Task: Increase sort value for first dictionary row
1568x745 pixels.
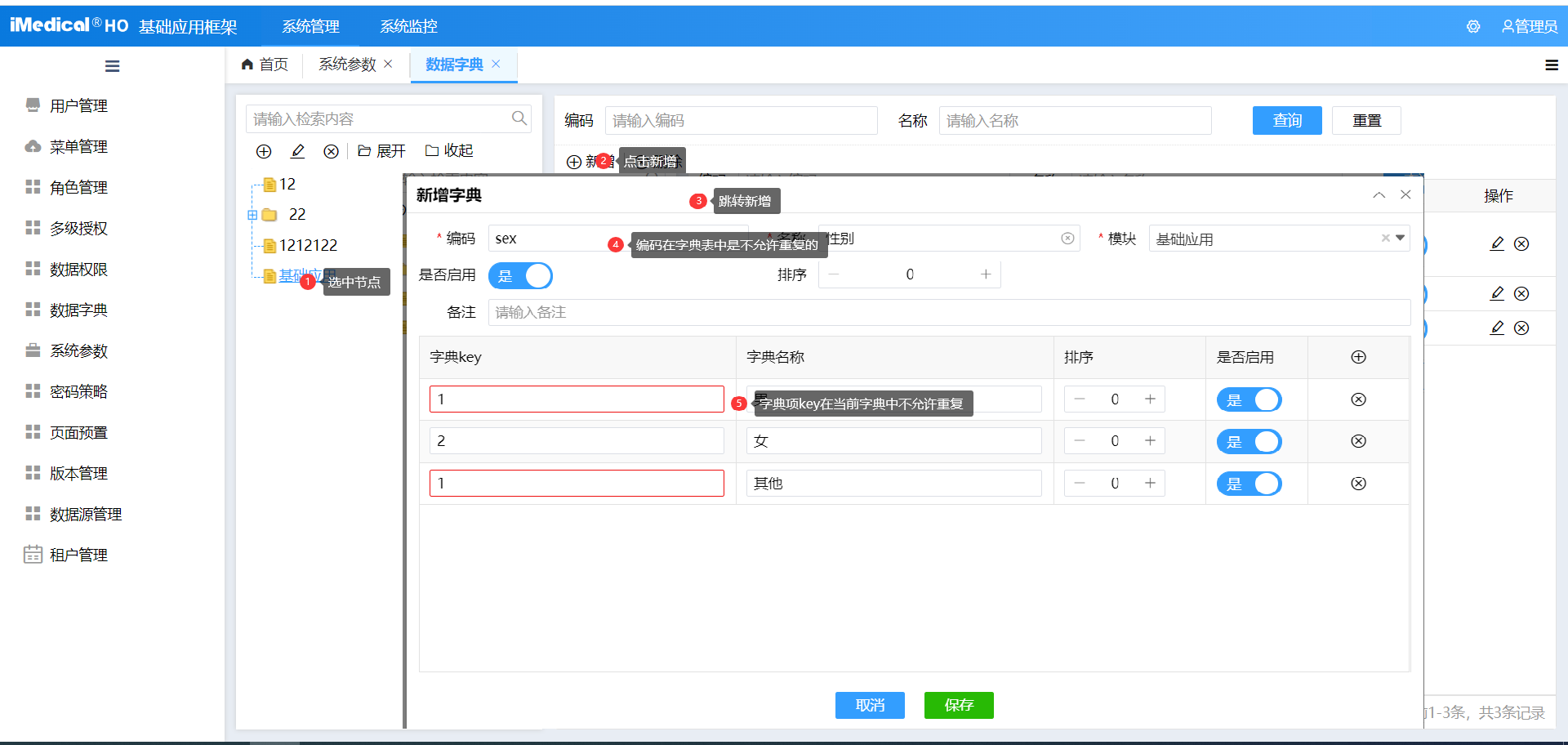Action: point(1150,399)
